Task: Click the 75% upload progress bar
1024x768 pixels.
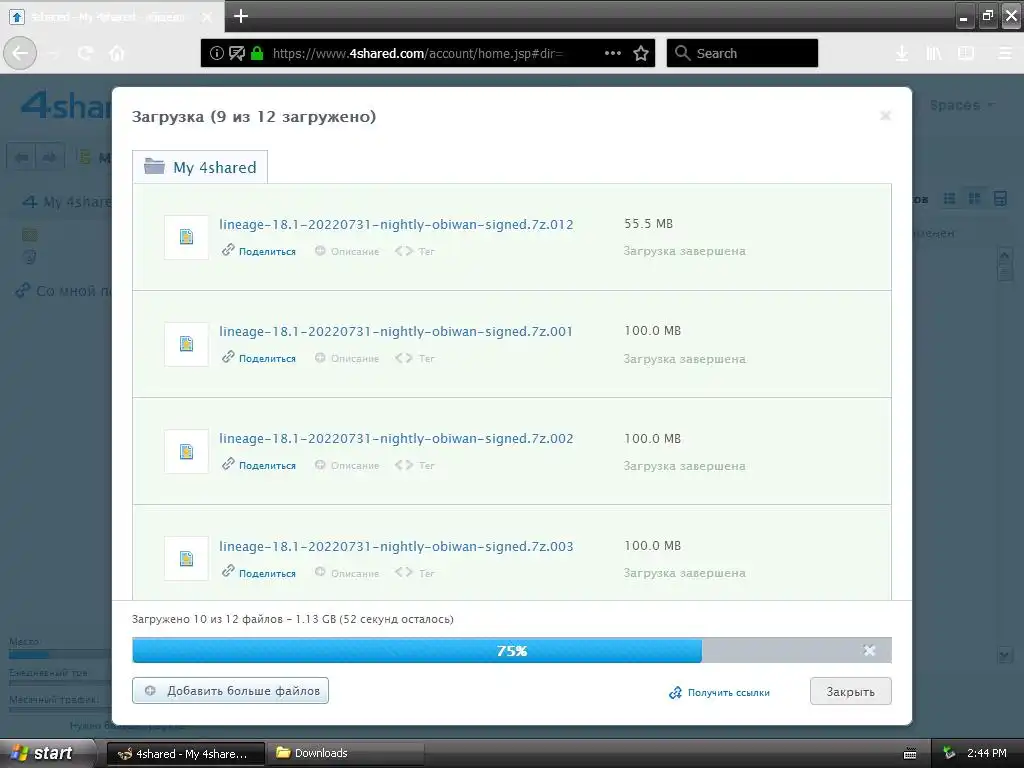Action: click(x=511, y=650)
